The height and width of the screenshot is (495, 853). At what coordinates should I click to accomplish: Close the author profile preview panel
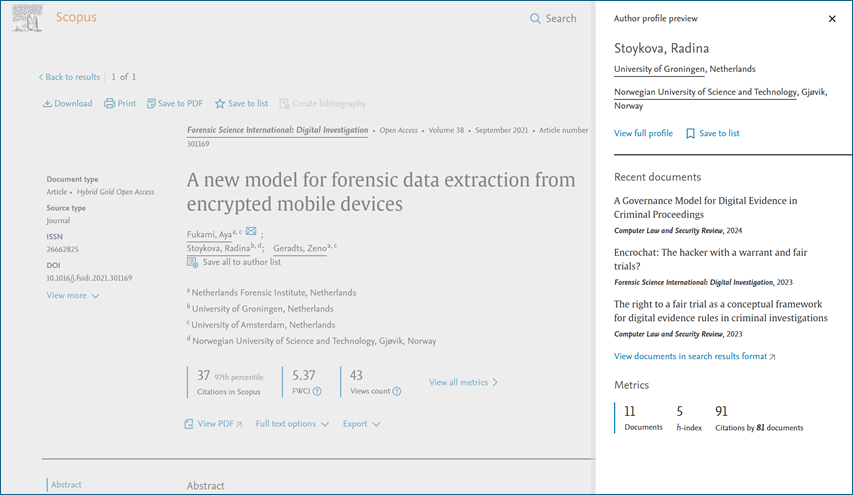pos(832,19)
